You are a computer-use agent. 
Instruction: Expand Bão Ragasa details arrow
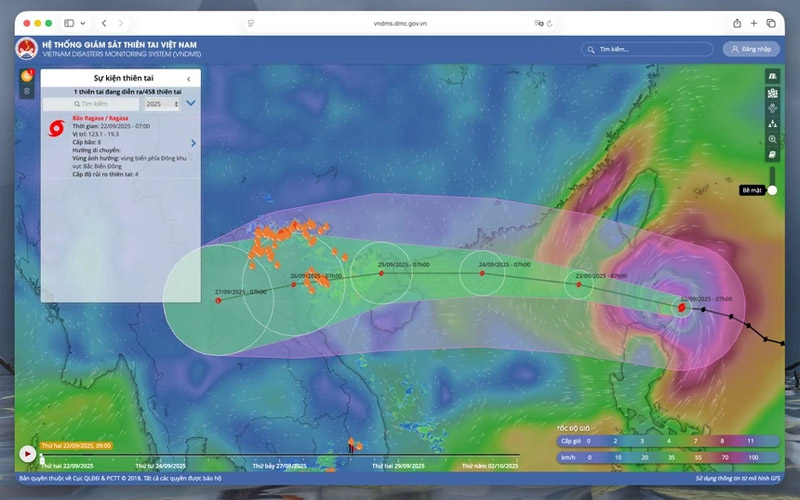pos(193,143)
